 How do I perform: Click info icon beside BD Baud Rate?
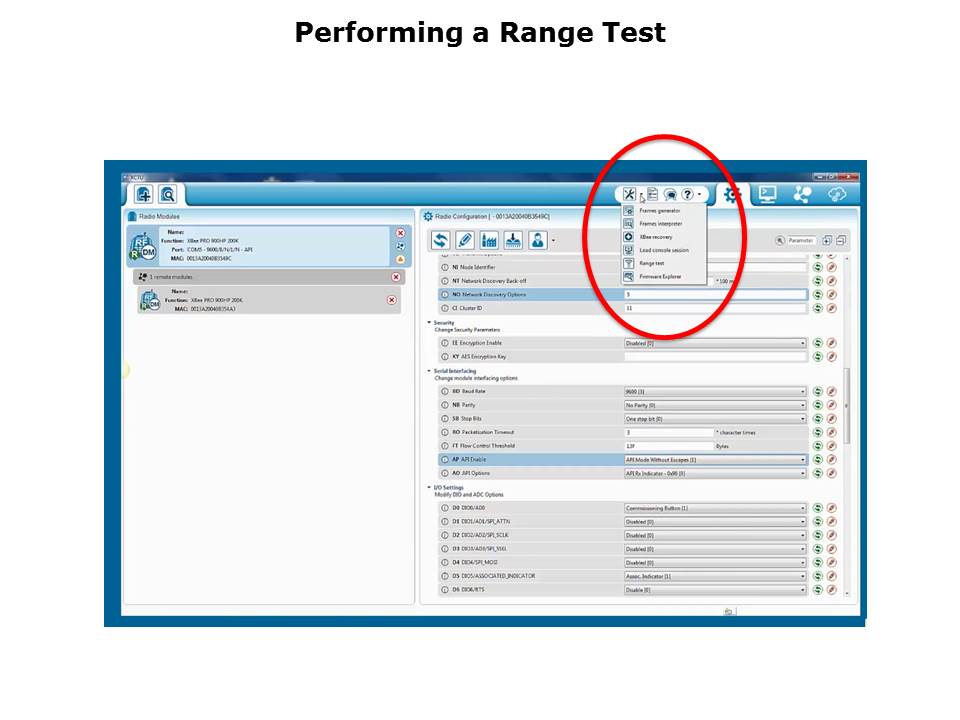click(445, 392)
